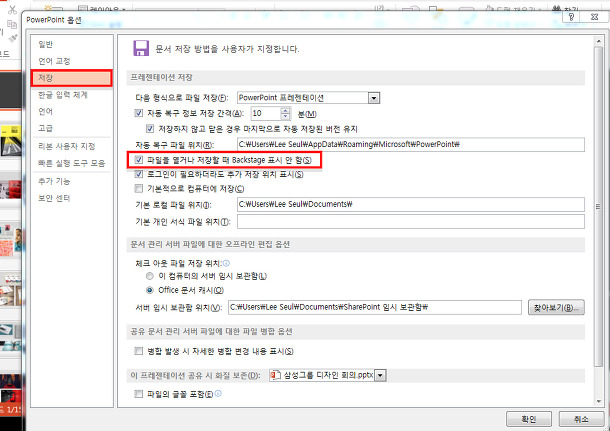Viewport: 610px width, 431px height.
Task: Toggle 추가 저장 위치 표시 checkbox
Action: (139, 174)
